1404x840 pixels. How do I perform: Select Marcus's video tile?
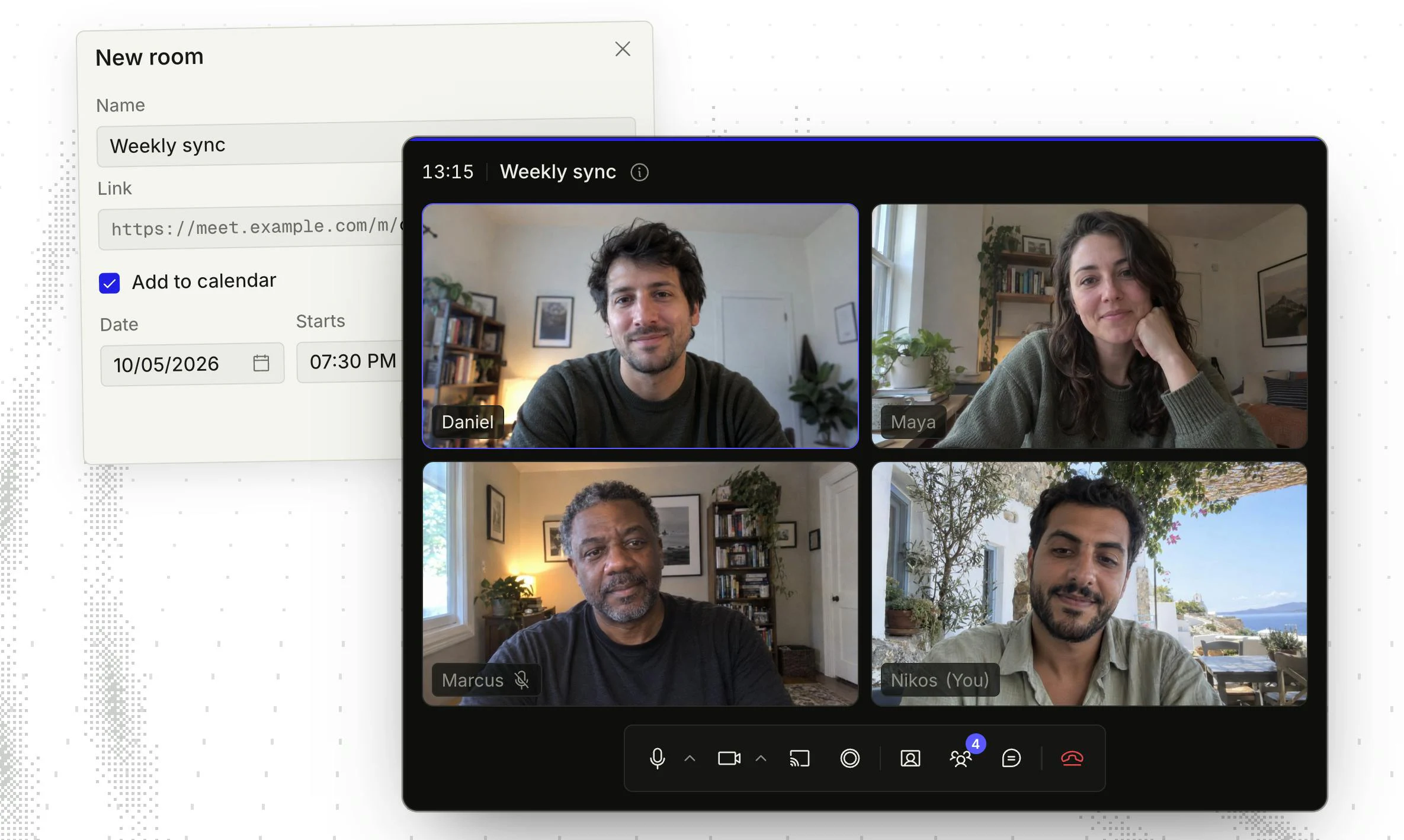640,584
